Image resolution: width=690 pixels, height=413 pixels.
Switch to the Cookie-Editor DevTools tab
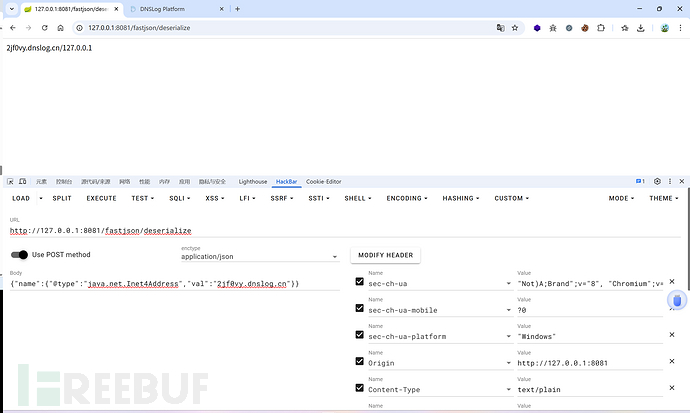323,182
